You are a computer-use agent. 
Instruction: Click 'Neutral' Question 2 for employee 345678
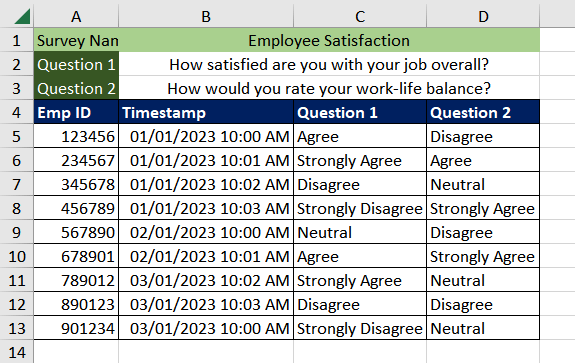pos(483,184)
